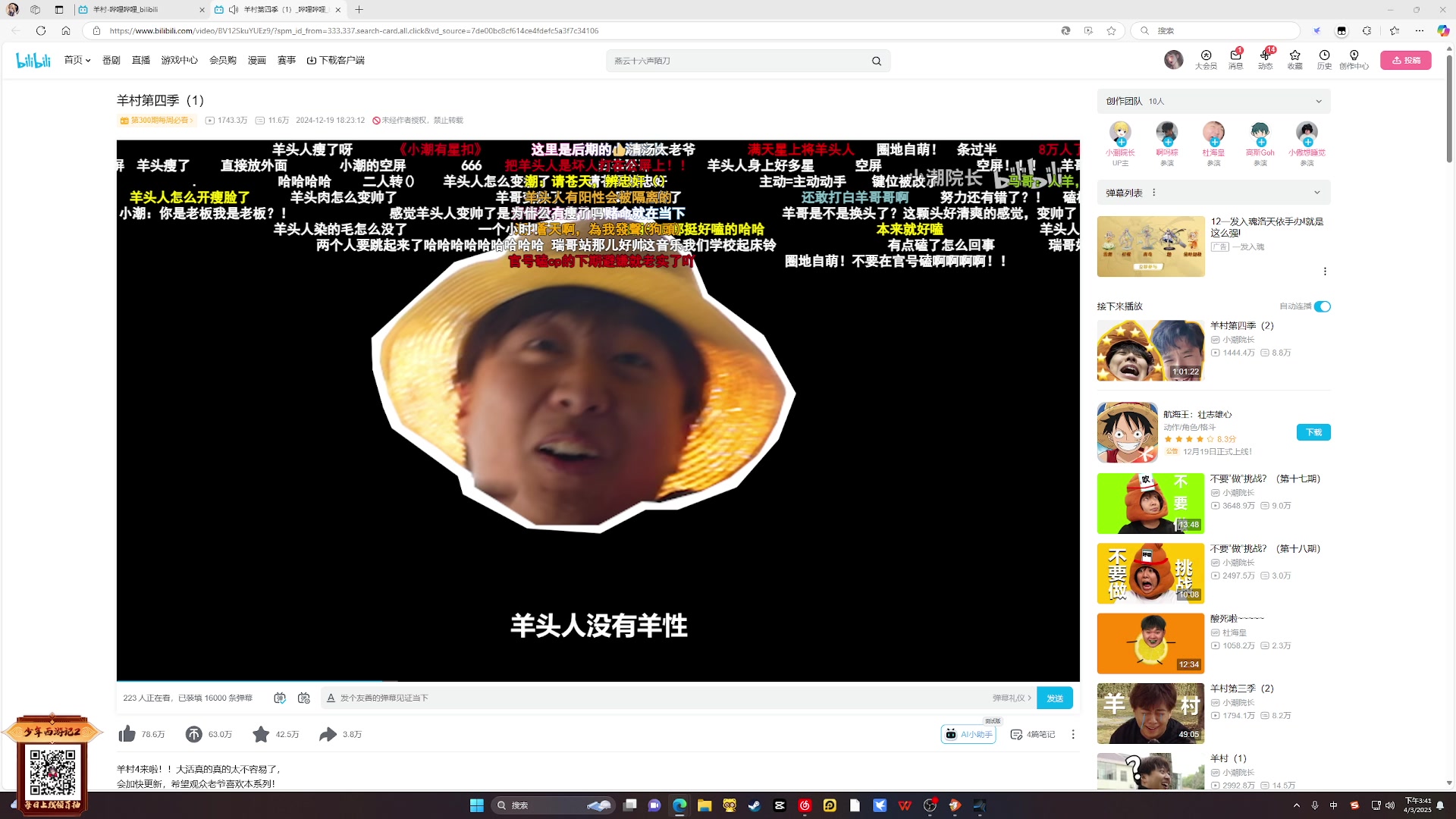
Task: Open 动态 feed icon
Action: pos(1266,60)
